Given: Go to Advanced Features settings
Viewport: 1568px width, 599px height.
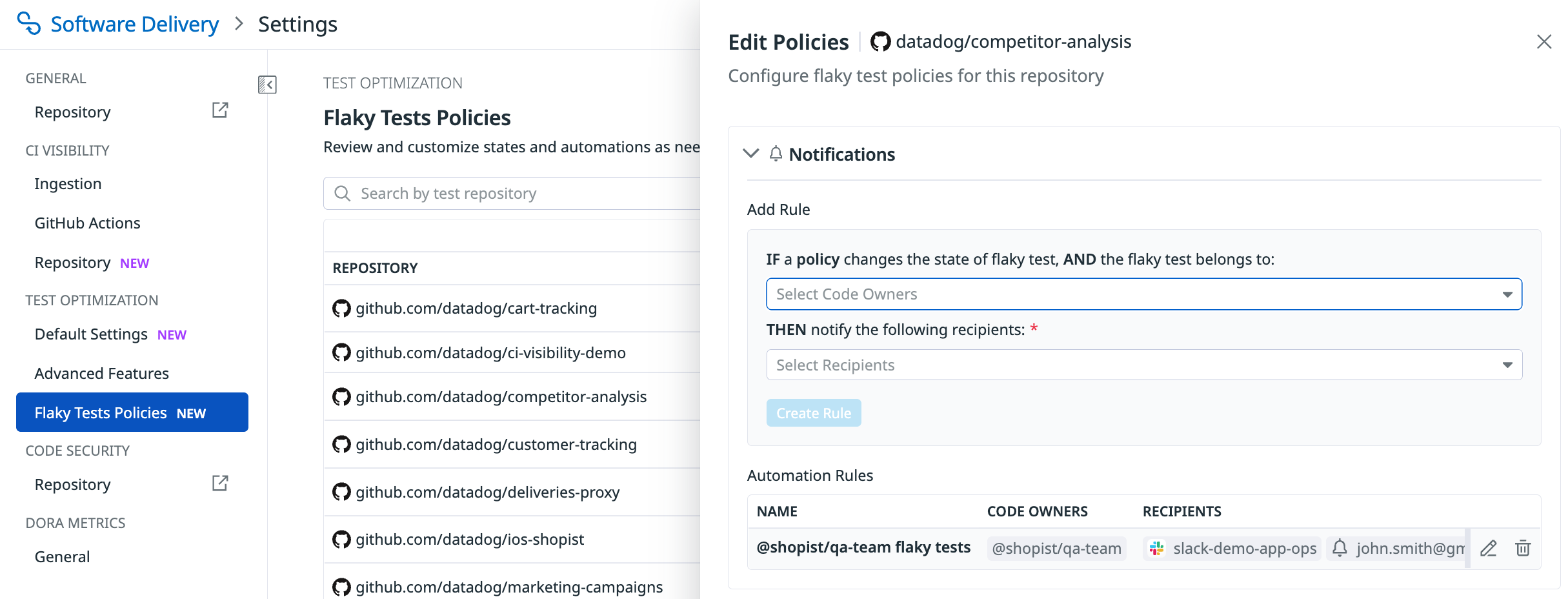Looking at the screenshot, I should pos(101,373).
